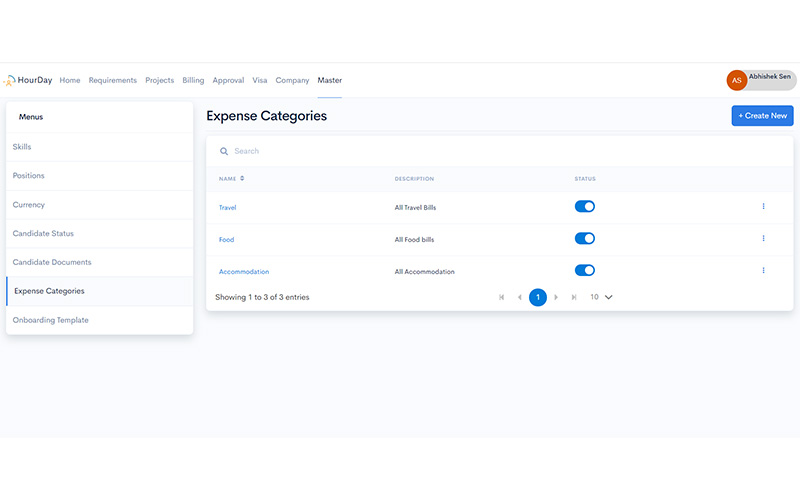
Task: Click the AS user avatar
Action: click(736, 80)
